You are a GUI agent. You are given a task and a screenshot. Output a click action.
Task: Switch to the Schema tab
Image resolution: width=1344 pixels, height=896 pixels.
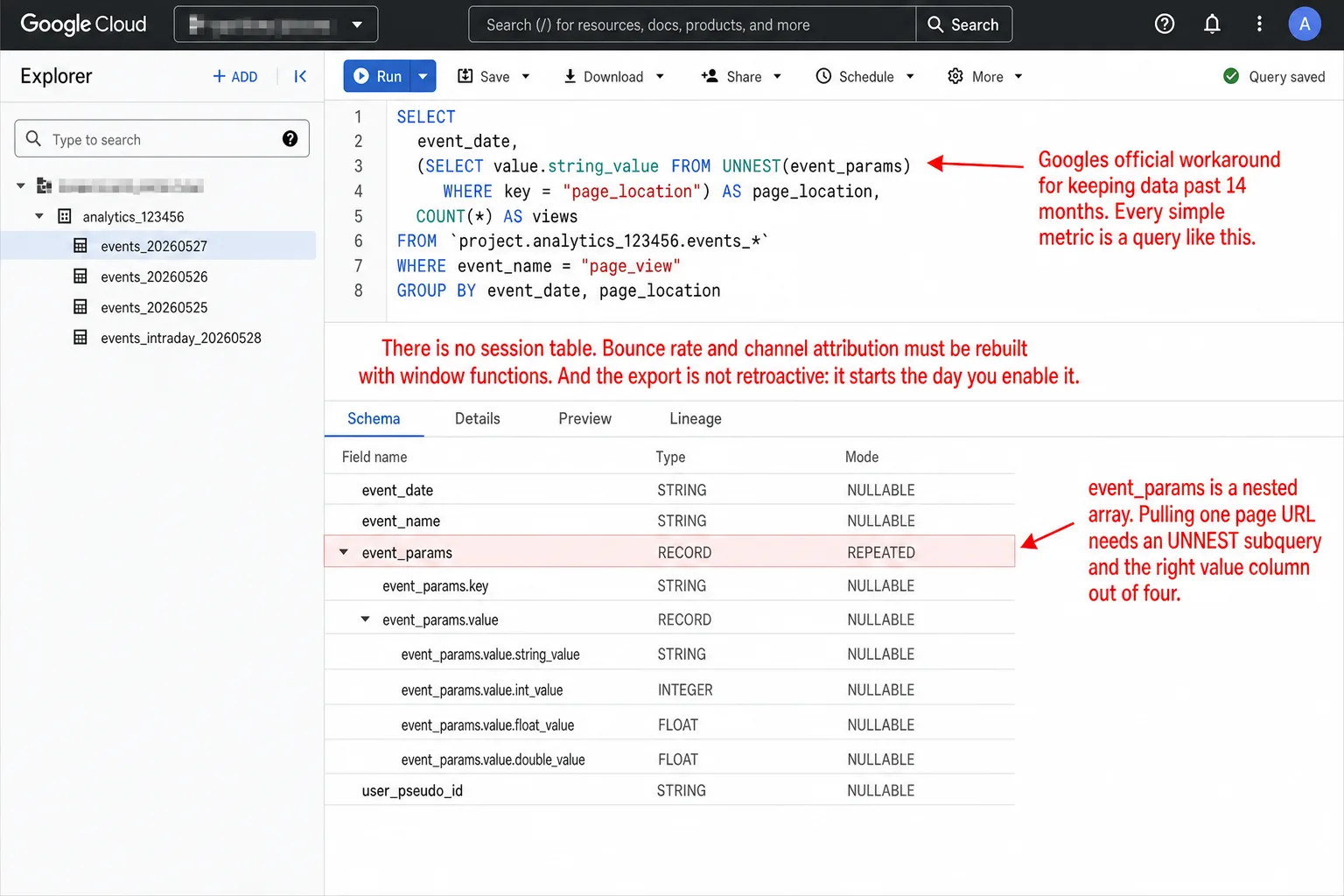coord(374,418)
